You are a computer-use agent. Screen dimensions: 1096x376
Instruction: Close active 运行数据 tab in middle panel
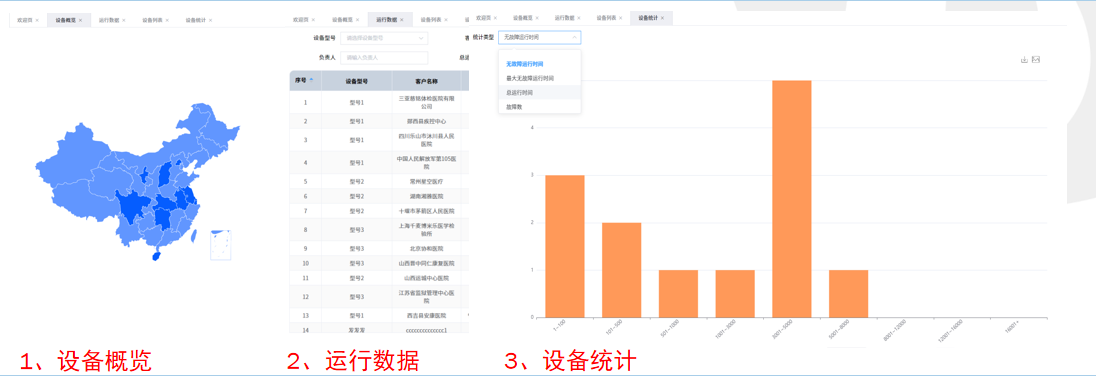pyautogui.click(x=401, y=20)
